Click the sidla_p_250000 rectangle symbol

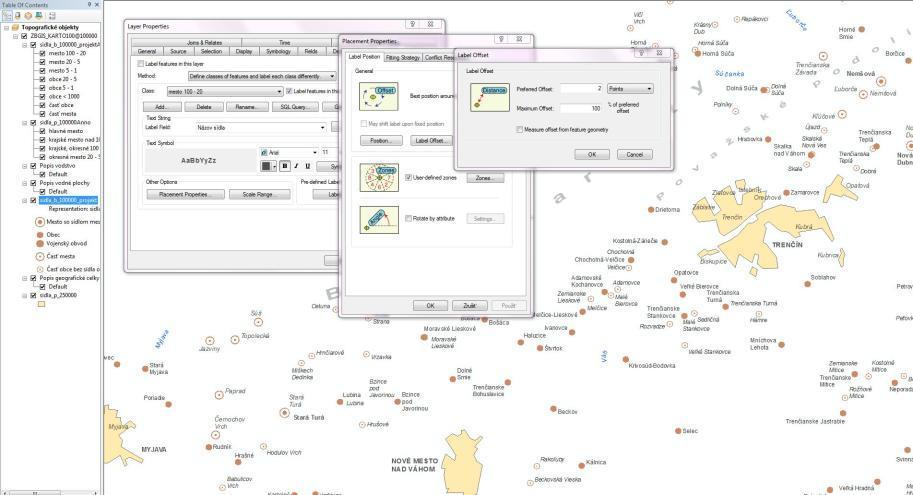41,304
